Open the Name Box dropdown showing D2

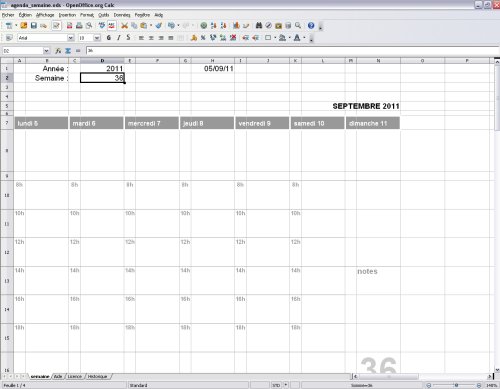tap(46, 51)
